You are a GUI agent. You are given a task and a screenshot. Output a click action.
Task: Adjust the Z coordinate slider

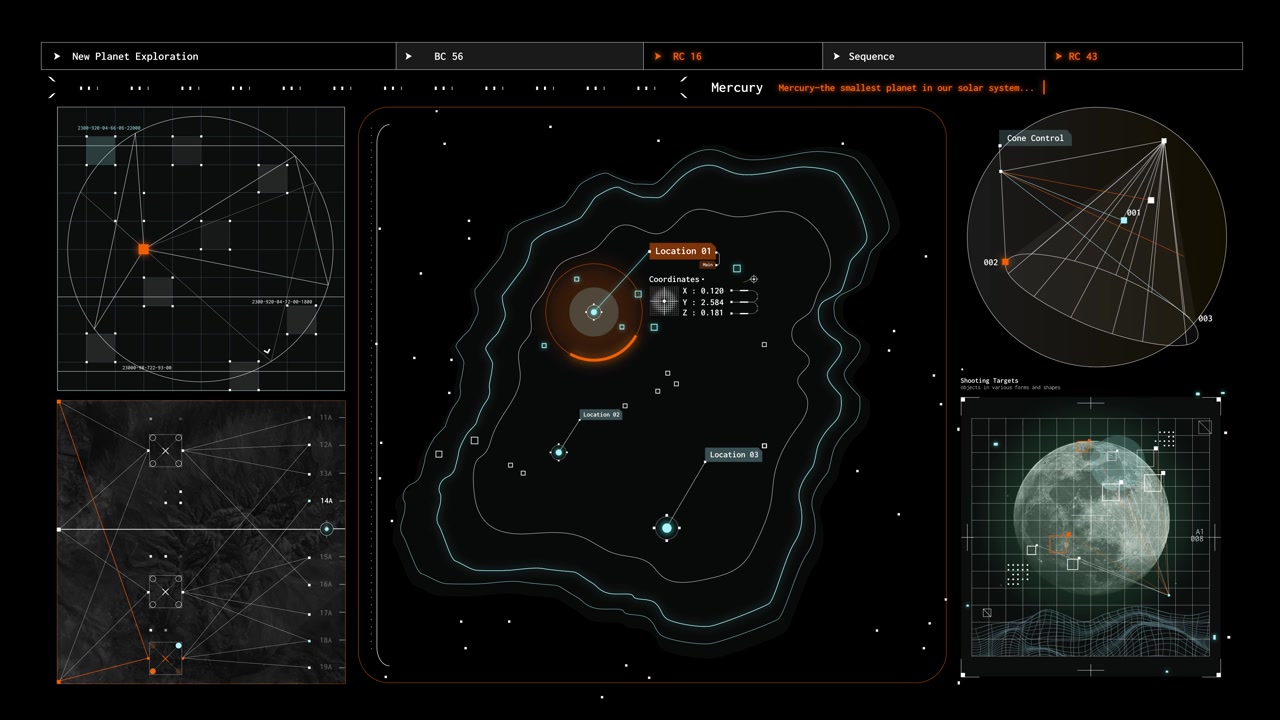tap(744, 313)
